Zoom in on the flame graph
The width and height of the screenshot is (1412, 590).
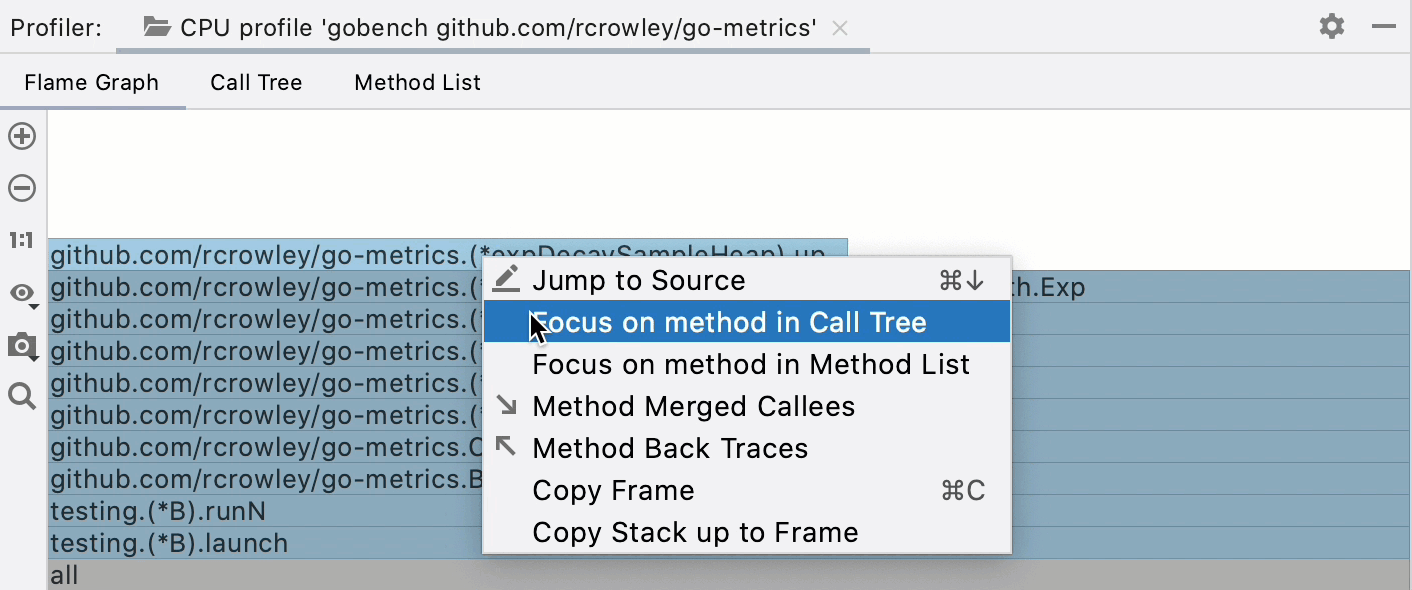tap(22, 136)
